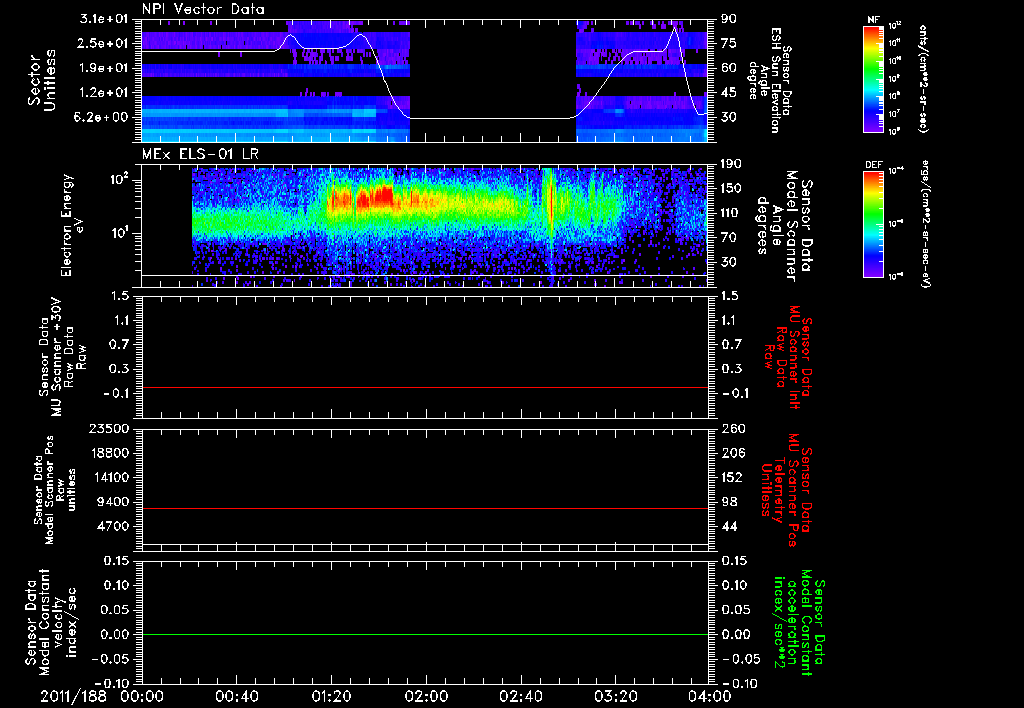This screenshot has width=1024, height=708.
Task: Click the 02:00 time axis label
Action: coord(426,696)
